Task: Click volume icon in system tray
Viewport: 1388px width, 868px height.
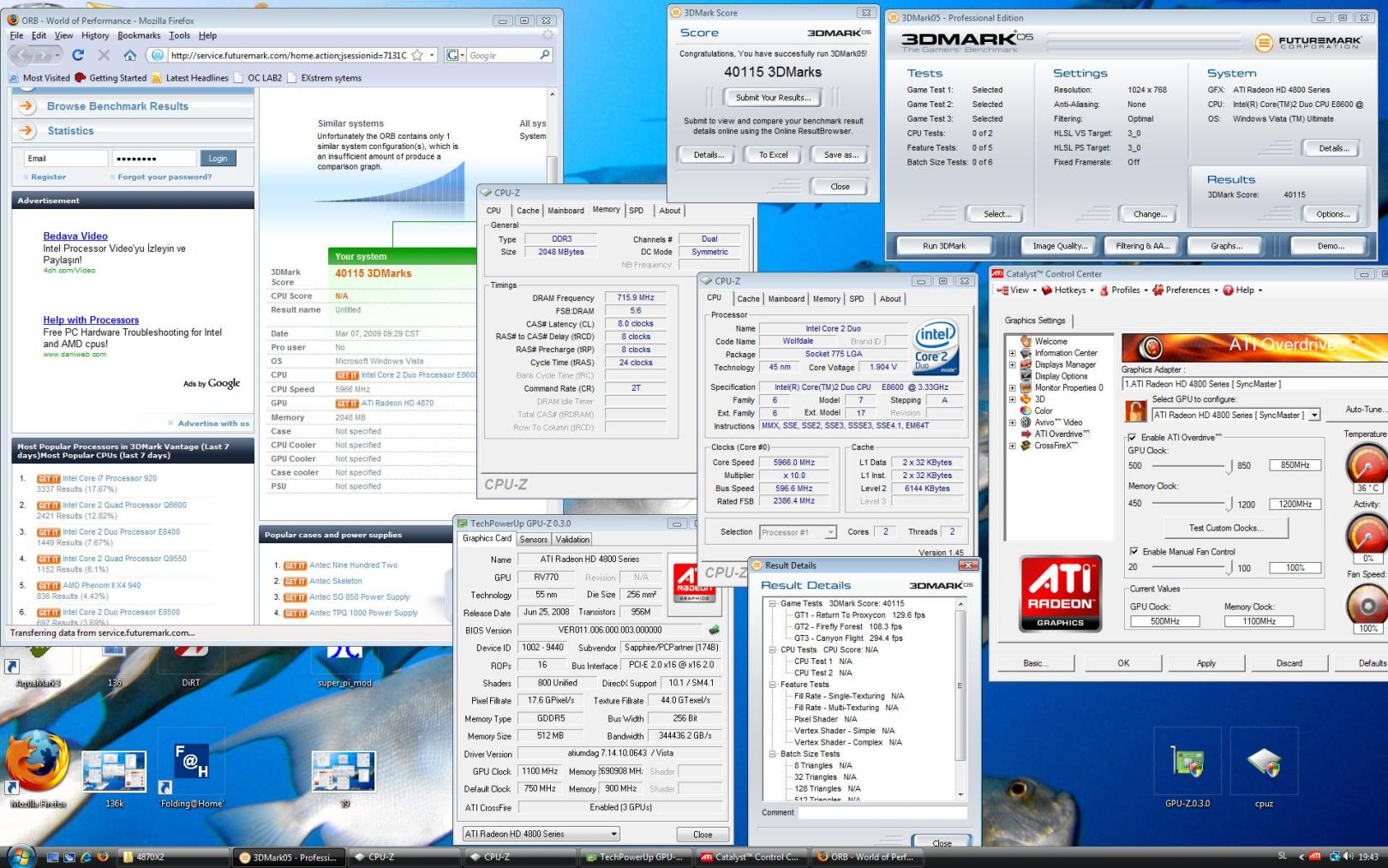Action: 1349,856
